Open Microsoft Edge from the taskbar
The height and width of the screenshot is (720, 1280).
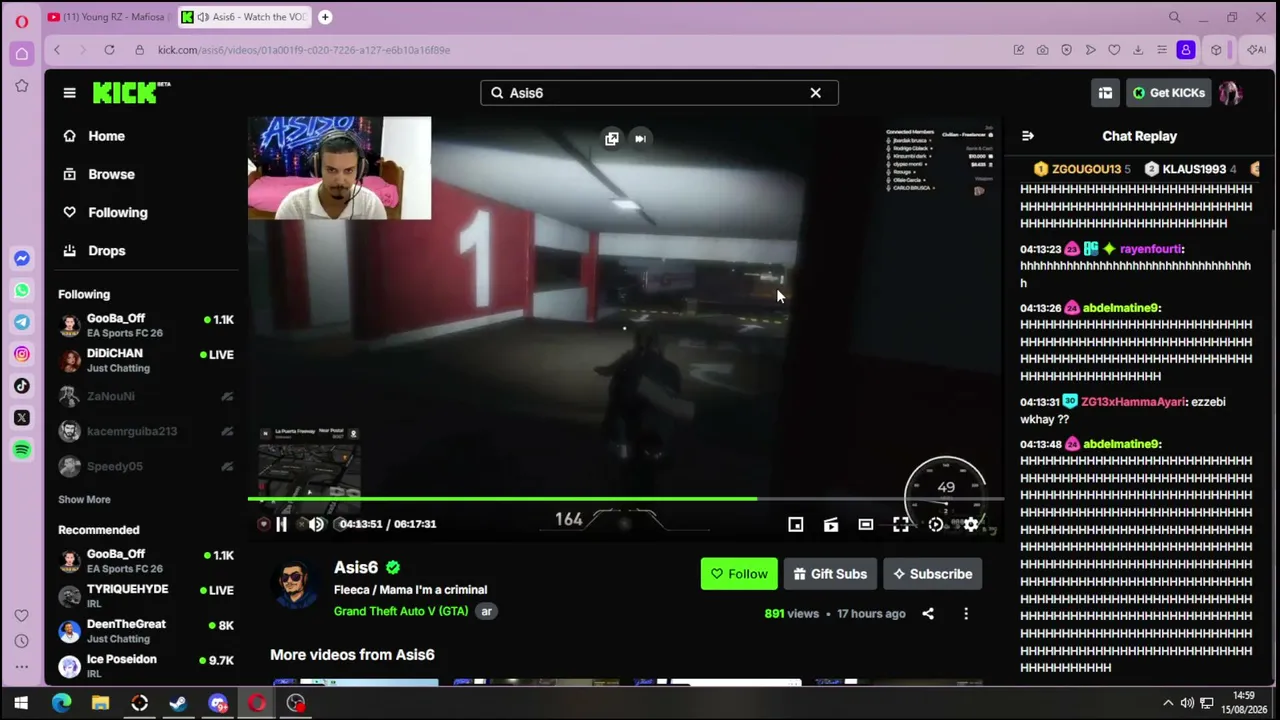pyautogui.click(x=61, y=703)
